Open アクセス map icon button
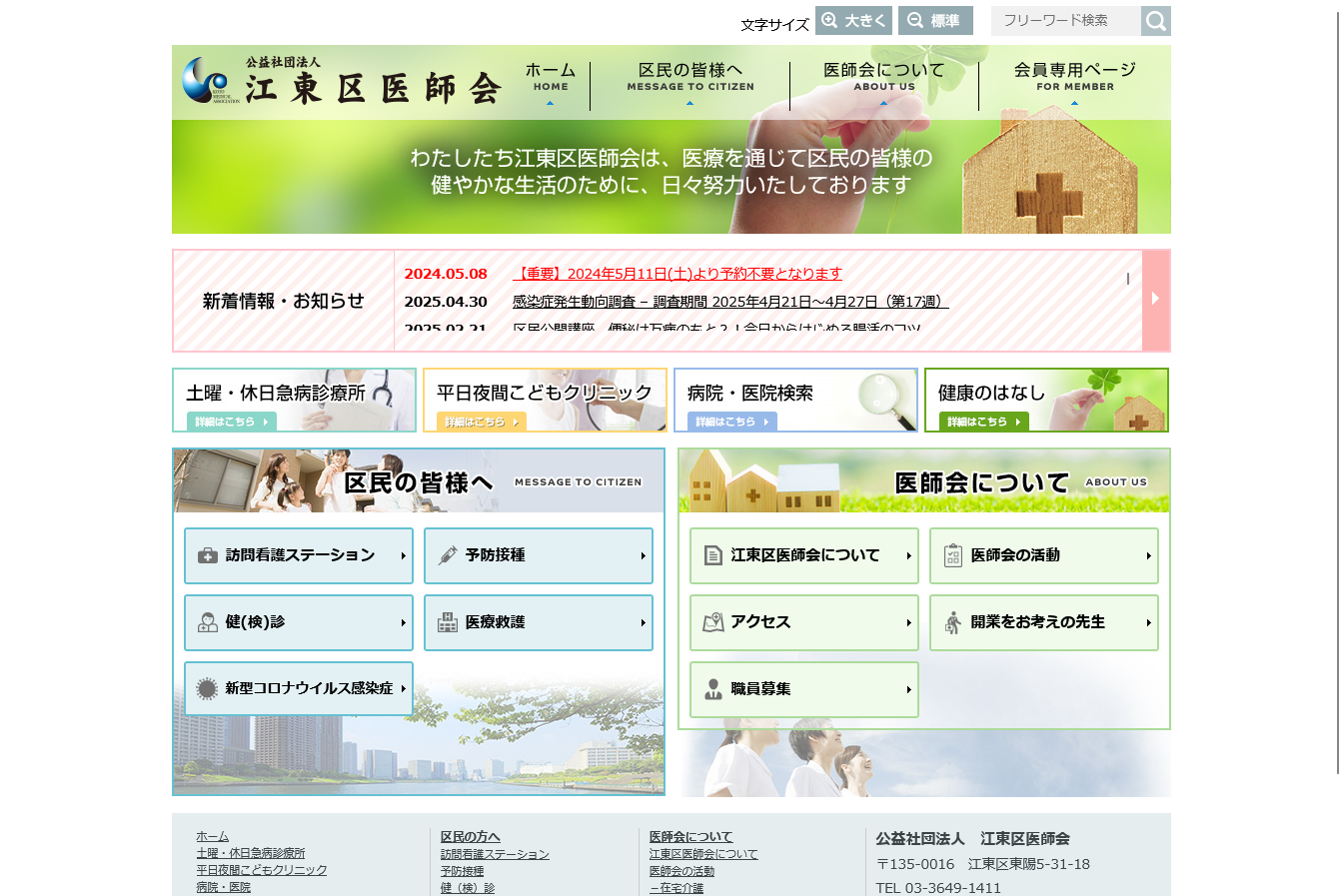This screenshot has height=896, width=1342. point(803,622)
